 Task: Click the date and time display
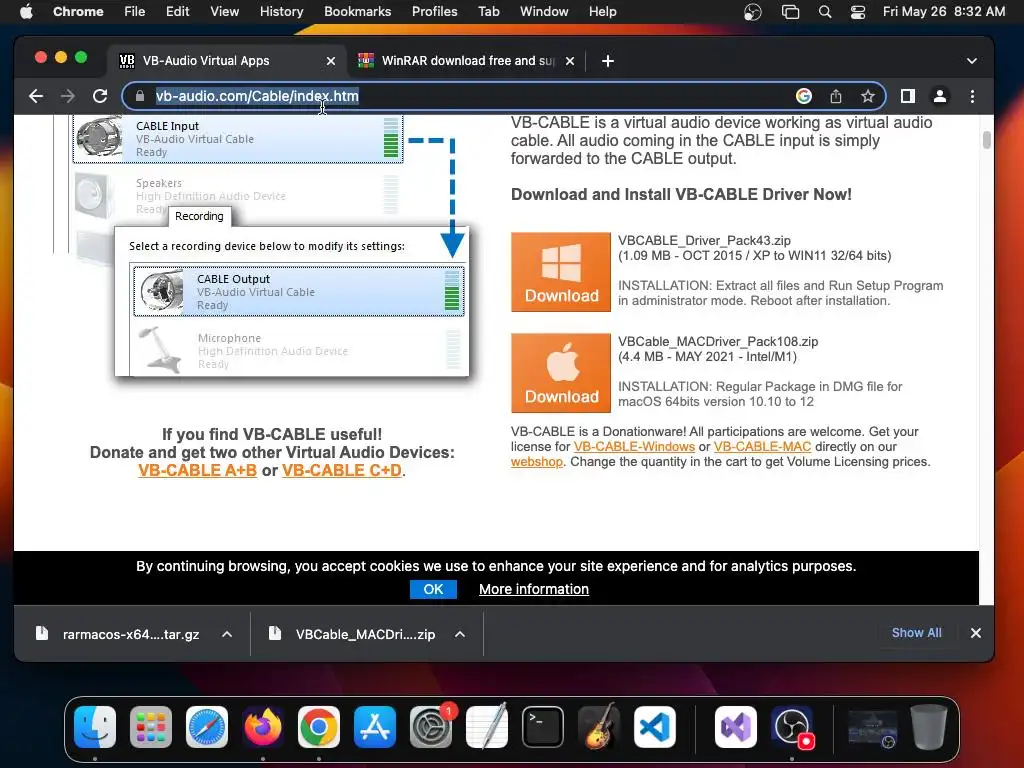[x=944, y=12]
